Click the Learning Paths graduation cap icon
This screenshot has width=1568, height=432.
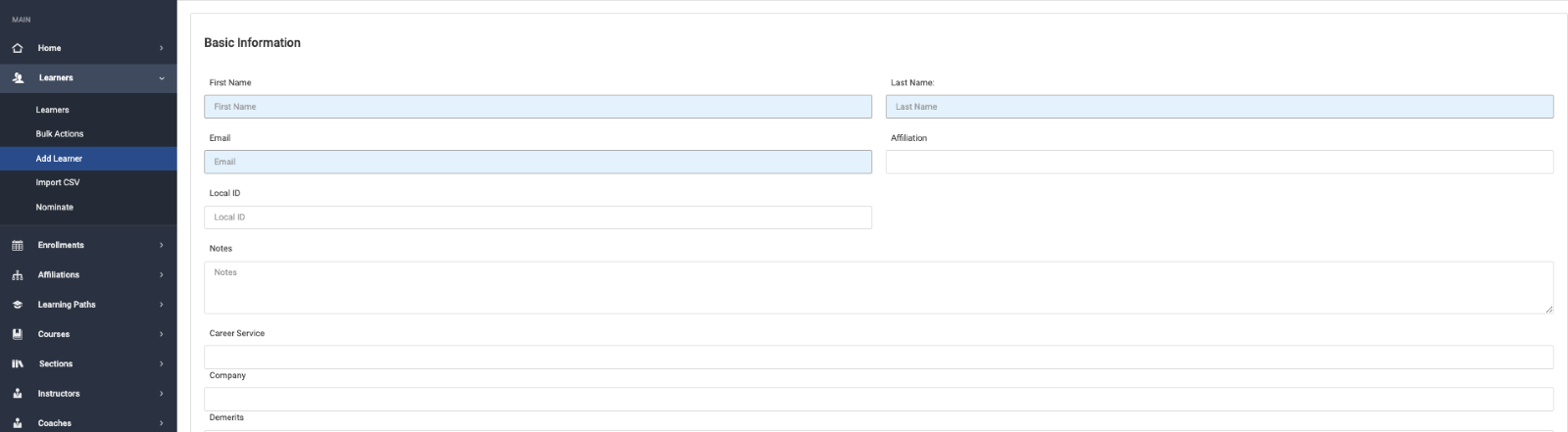click(x=18, y=305)
